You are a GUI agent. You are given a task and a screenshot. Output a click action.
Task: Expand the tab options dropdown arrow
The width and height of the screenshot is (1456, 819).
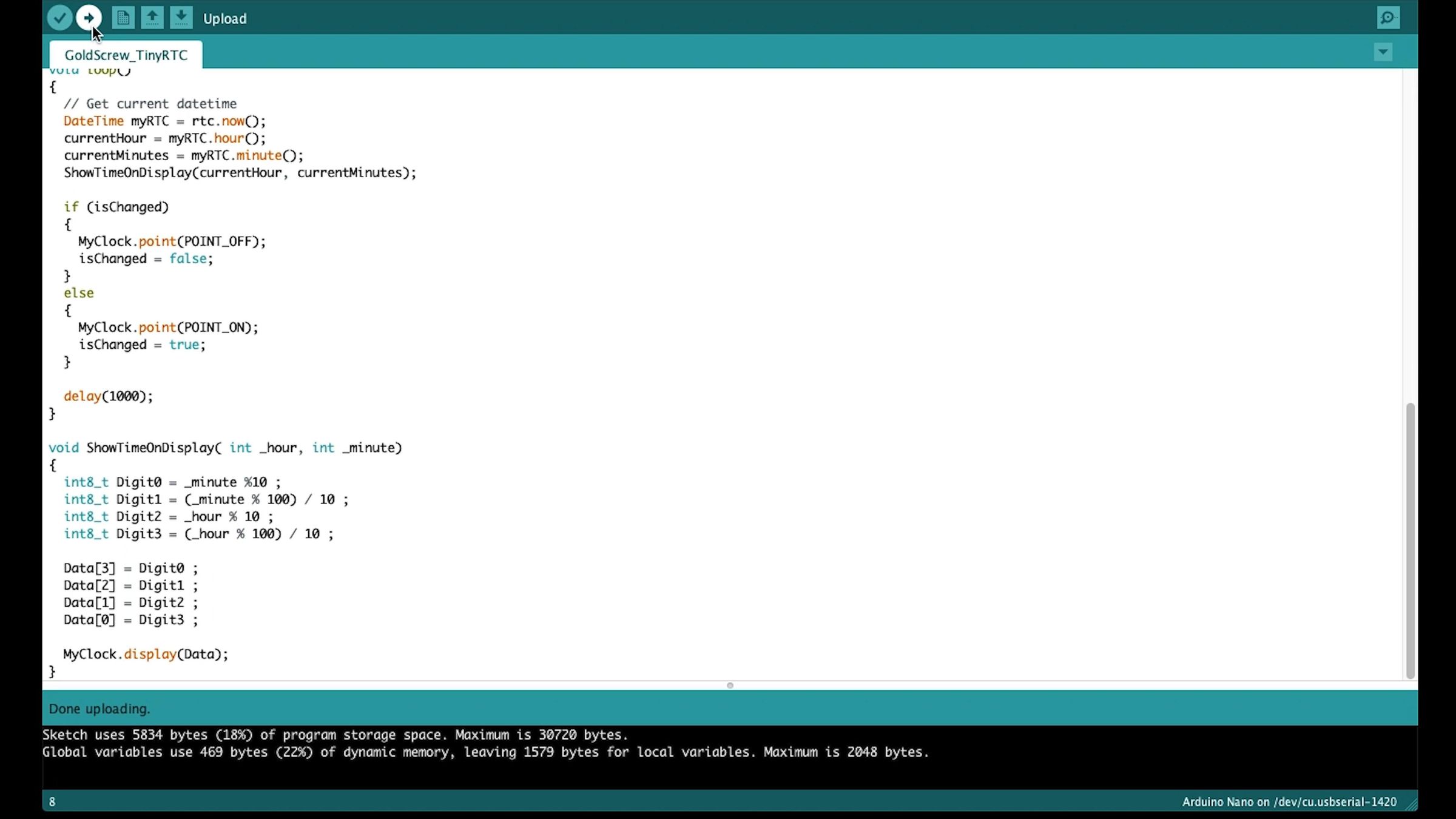click(1383, 52)
